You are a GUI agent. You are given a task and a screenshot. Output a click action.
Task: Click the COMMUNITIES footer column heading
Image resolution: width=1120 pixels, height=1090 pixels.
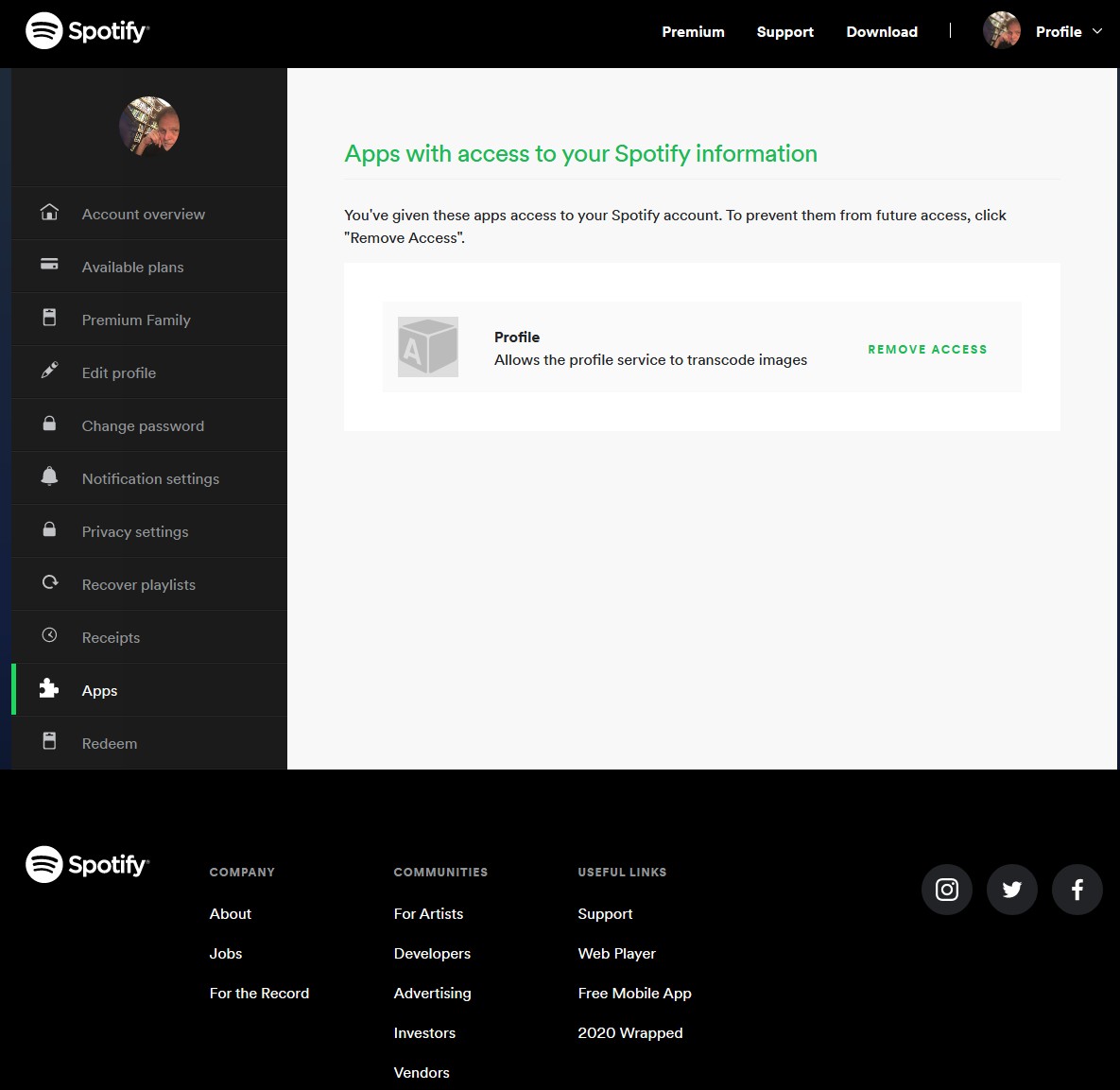[440, 873]
